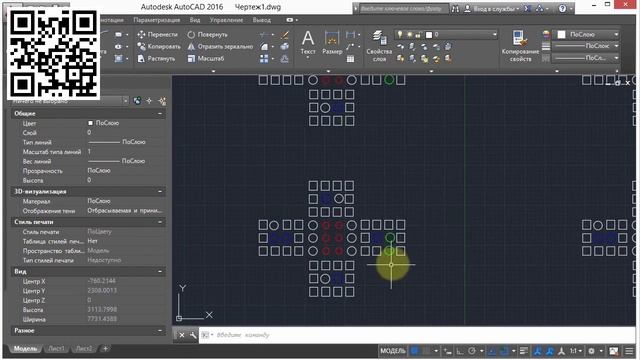
Task: Click Toggle PICKADD icon in Properties palette
Action: [x=137, y=100]
